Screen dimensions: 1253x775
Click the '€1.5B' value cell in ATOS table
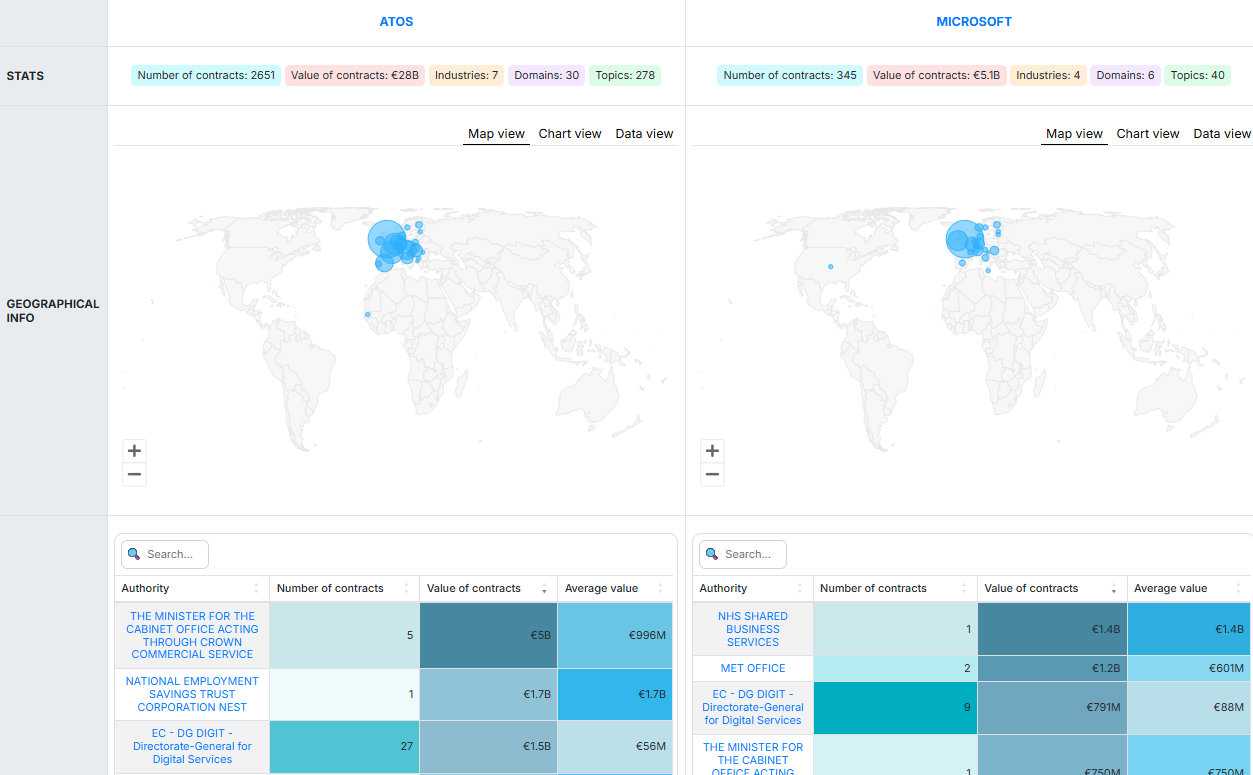tap(488, 746)
